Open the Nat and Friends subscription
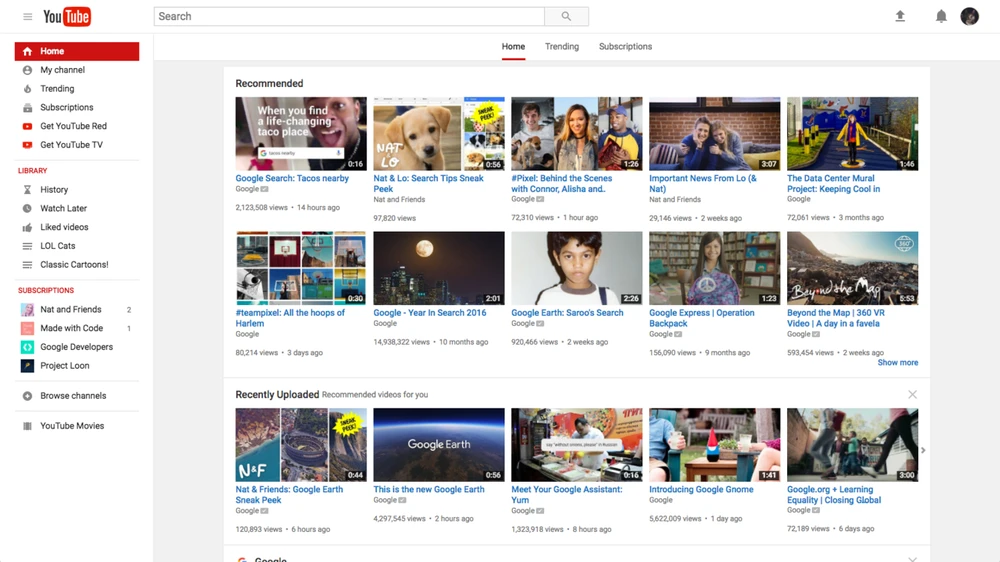 (70, 310)
